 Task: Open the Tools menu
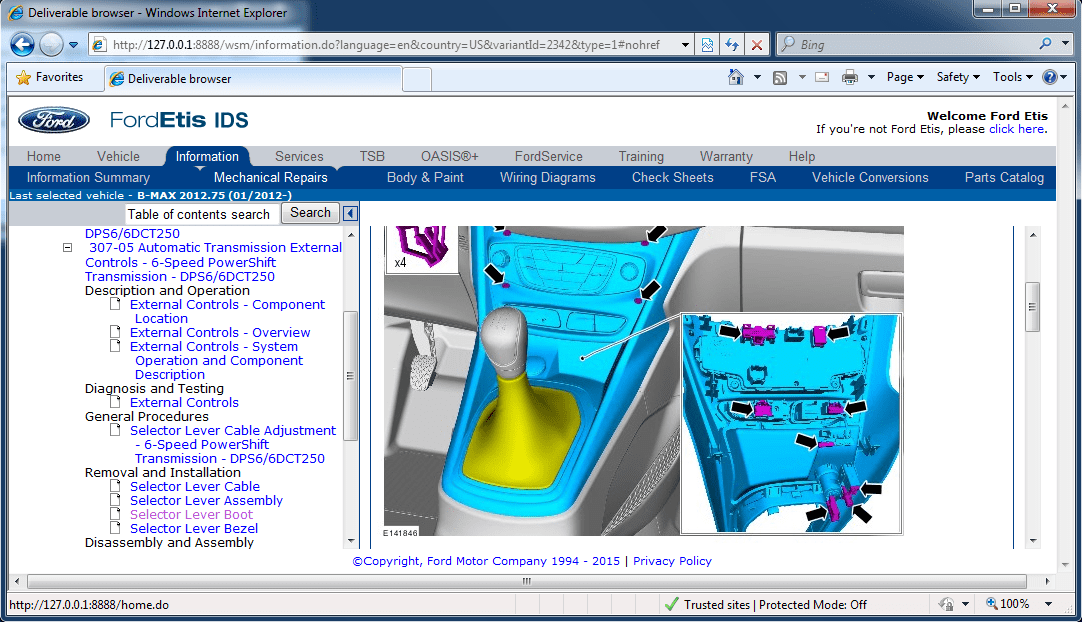(x=1012, y=77)
